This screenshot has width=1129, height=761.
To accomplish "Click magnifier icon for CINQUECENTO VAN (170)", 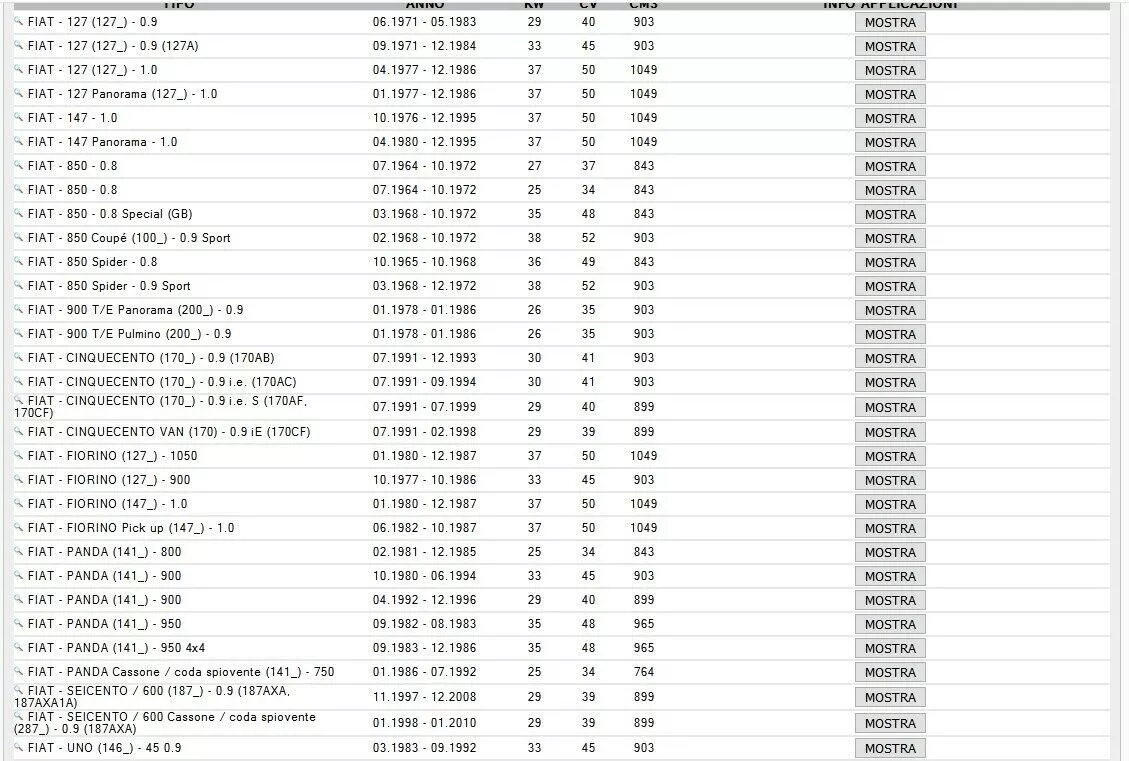I will 19,431.
